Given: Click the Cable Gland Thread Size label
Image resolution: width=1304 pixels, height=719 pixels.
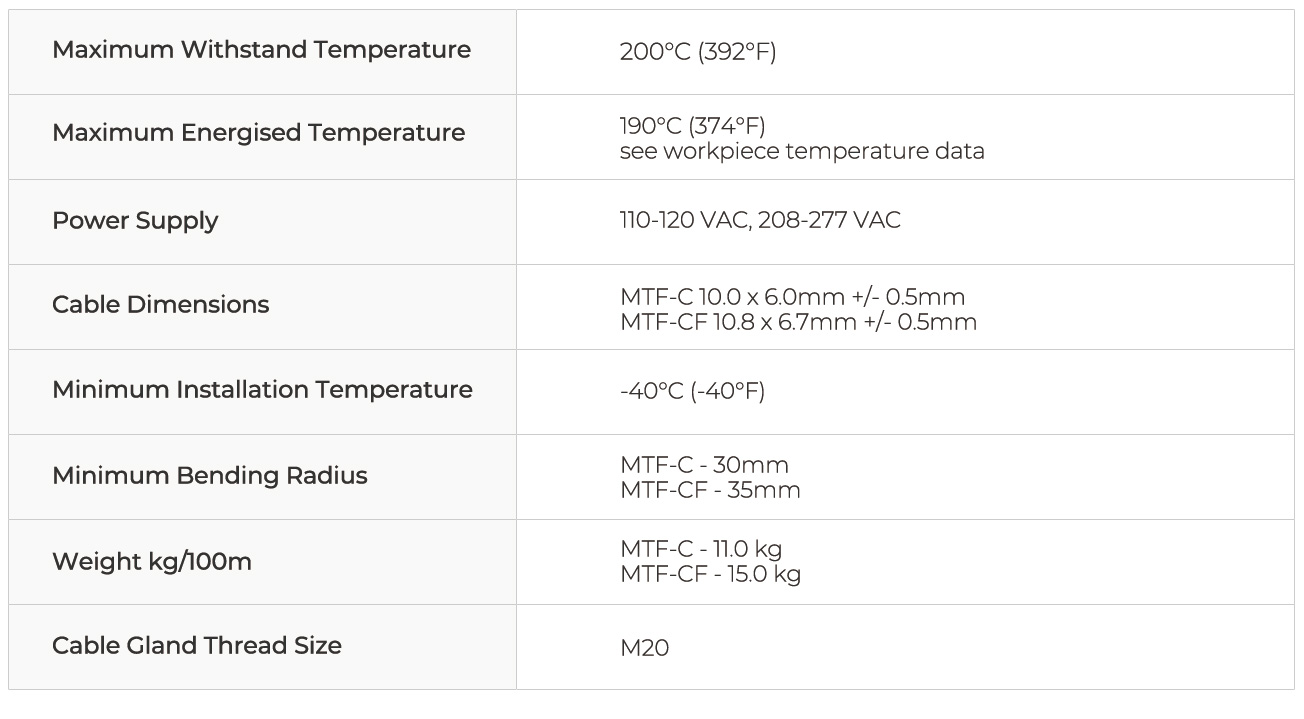Looking at the screenshot, I should tap(197, 646).
